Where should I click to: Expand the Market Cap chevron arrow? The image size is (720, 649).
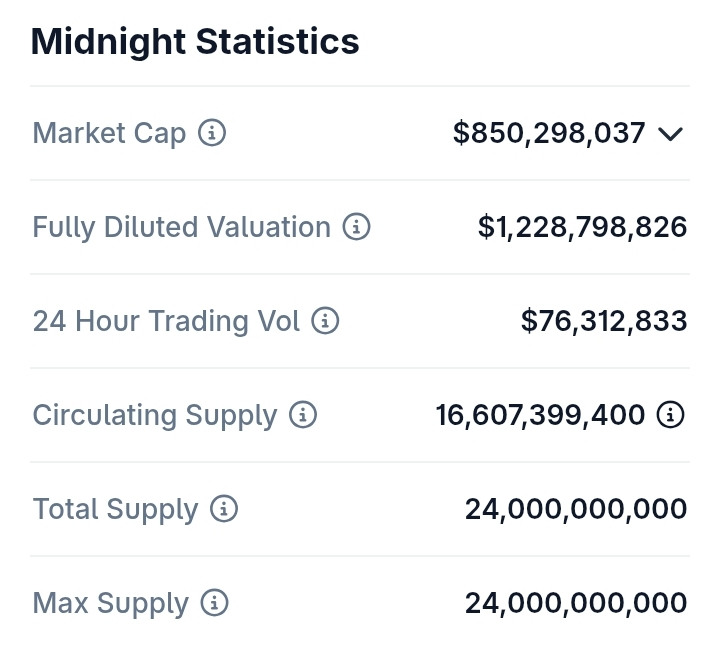pos(671,134)
